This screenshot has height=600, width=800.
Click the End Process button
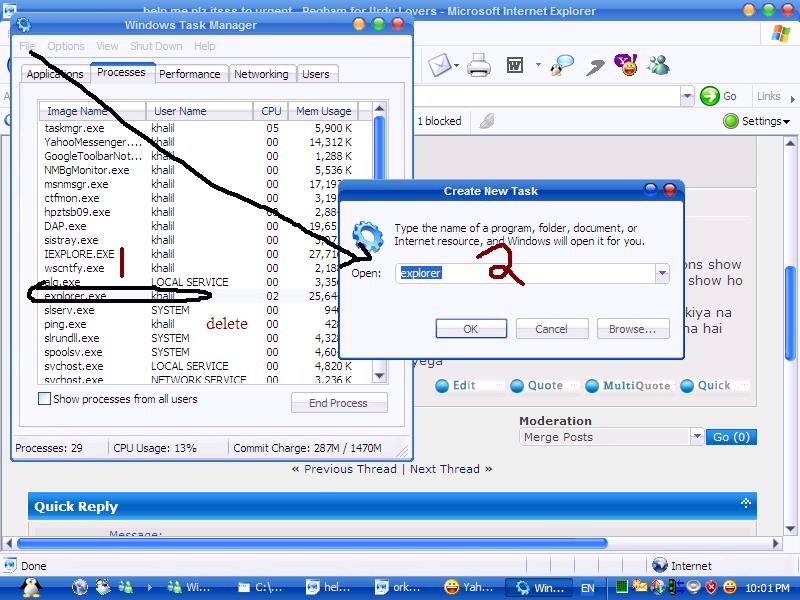click(339, 403)
